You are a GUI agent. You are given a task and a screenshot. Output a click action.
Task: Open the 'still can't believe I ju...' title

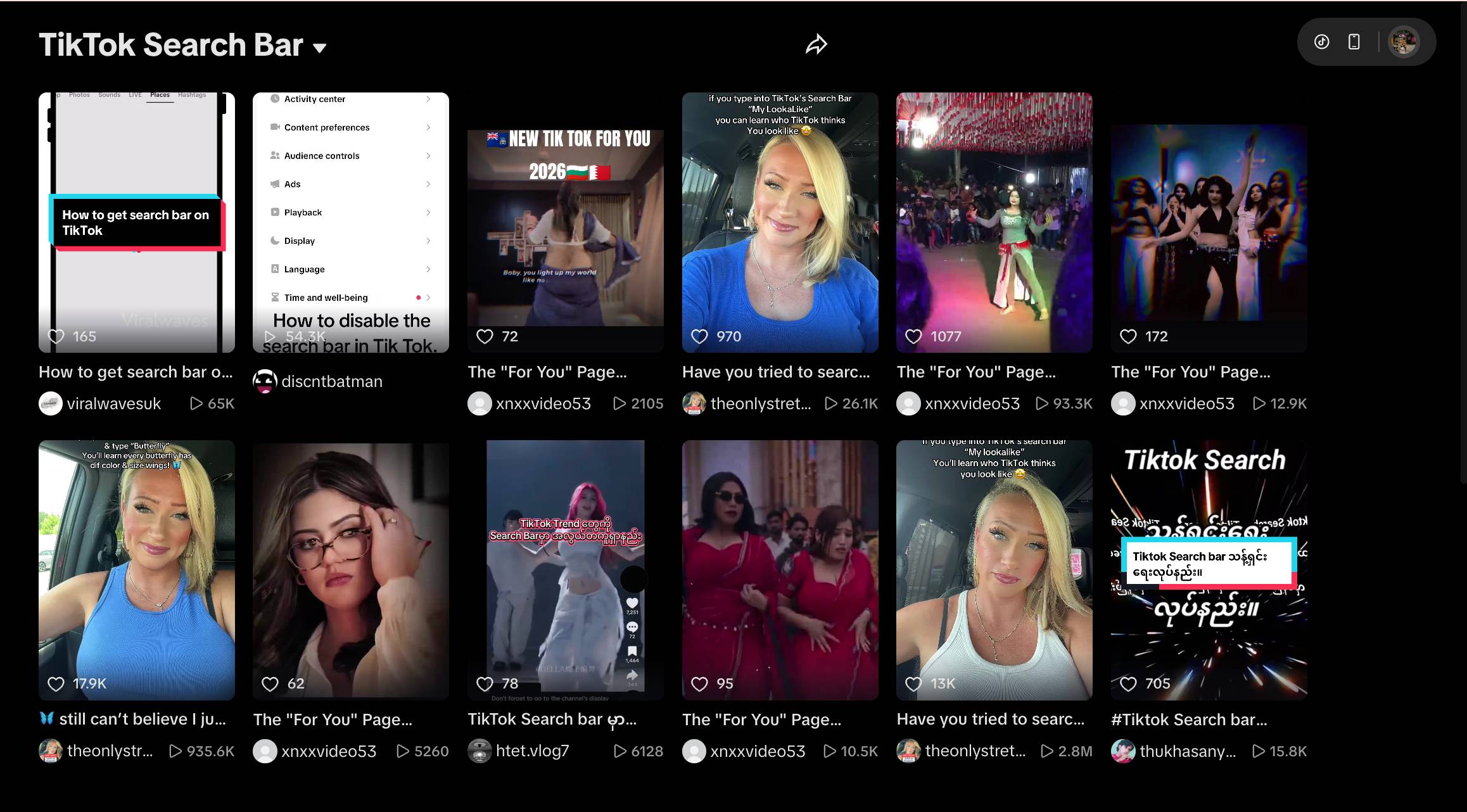132,720
